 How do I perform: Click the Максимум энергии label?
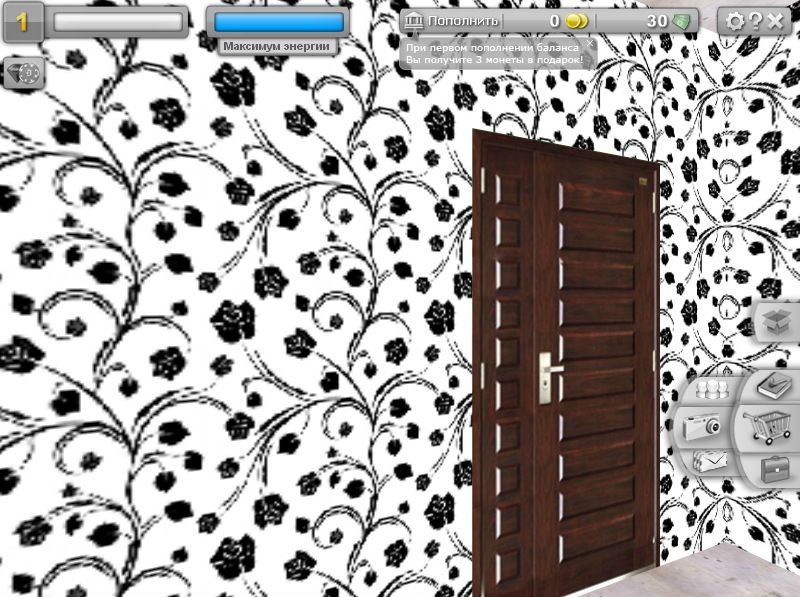click(277, 46)
